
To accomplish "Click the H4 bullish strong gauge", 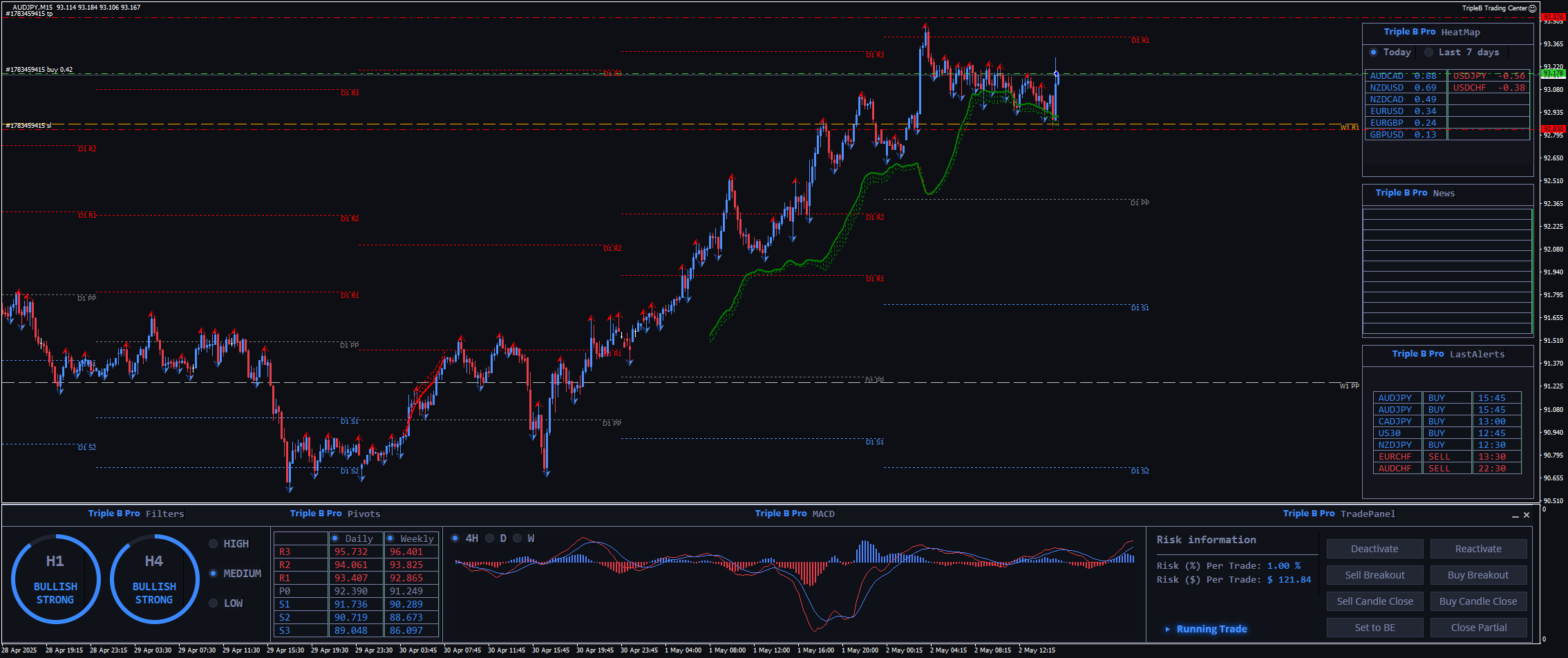I will (154, 579).
